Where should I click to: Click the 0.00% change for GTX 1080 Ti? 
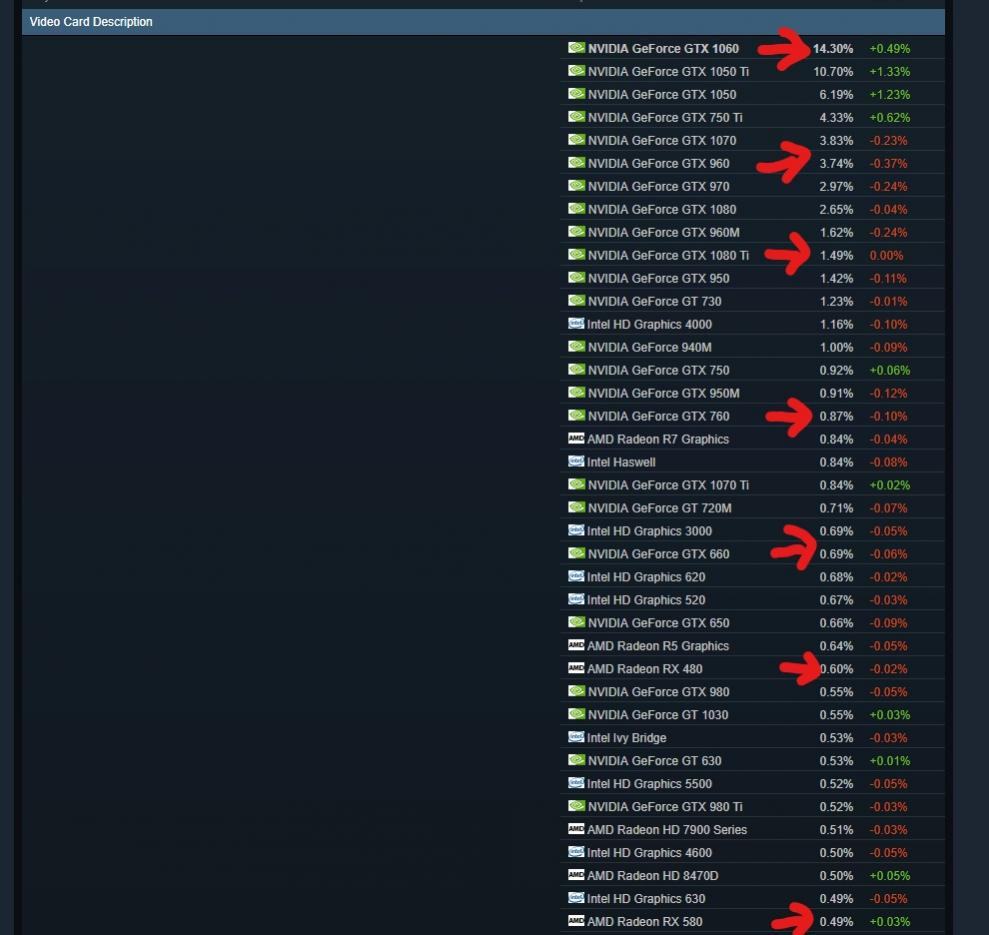(x=886, y=256)
